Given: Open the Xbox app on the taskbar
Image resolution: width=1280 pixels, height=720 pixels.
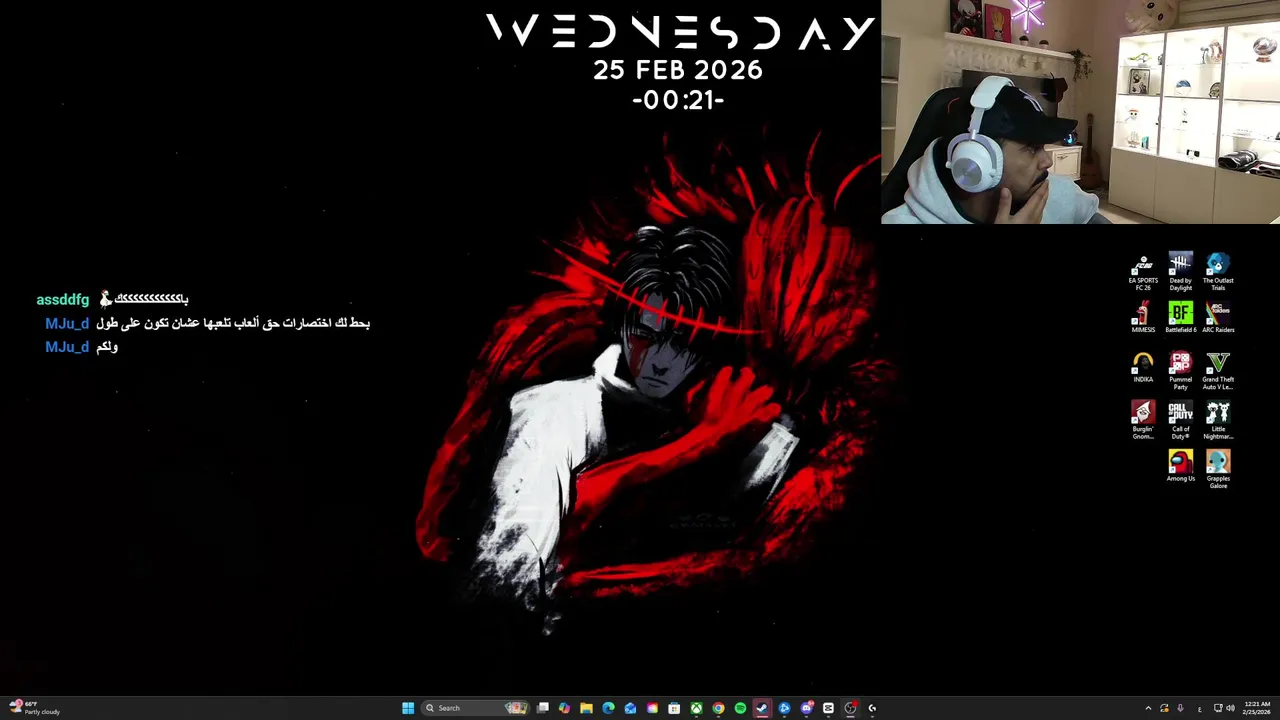Looking at the screenshot, I should 696,708.
